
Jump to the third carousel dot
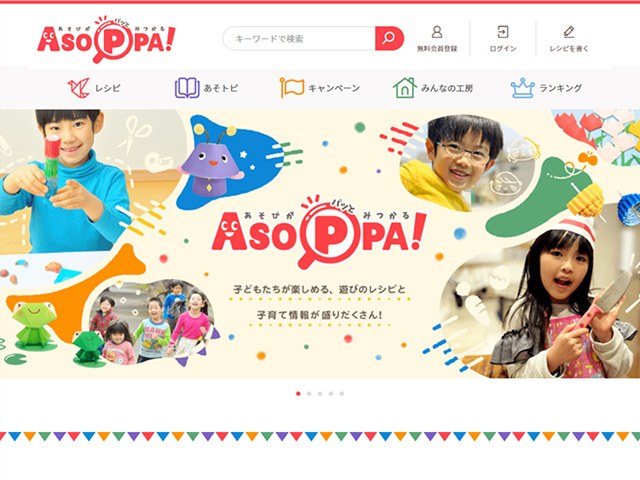pyautogui.click(x=320, y=393)
